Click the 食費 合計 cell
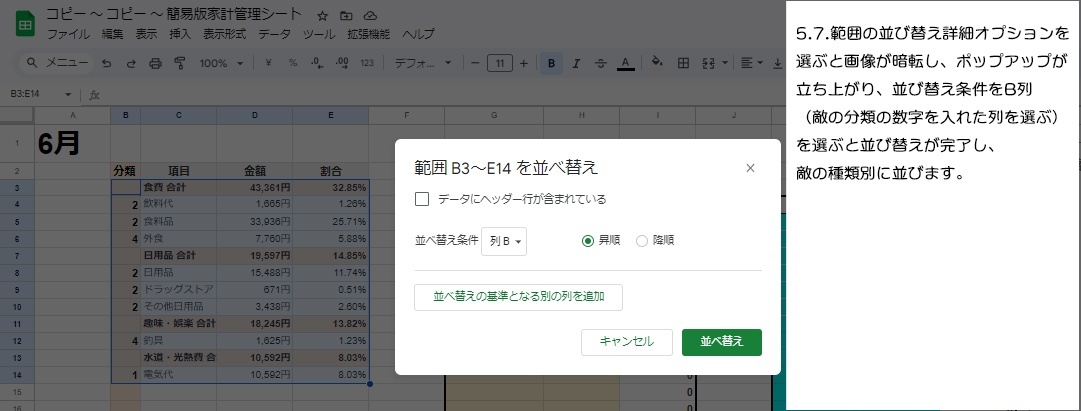Screen dimensions: 1081x411 tap(179, 187)
